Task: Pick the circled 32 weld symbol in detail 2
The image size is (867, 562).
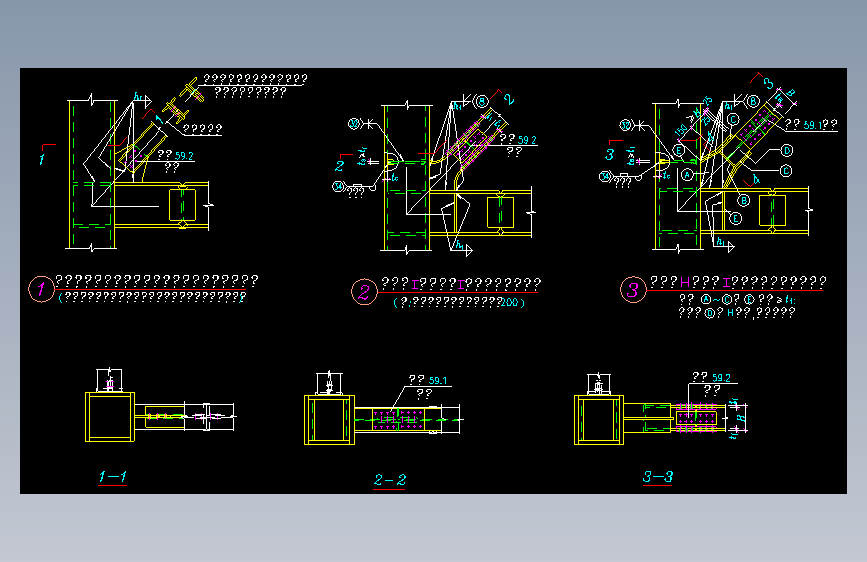Action: click(x=354, y=123)
